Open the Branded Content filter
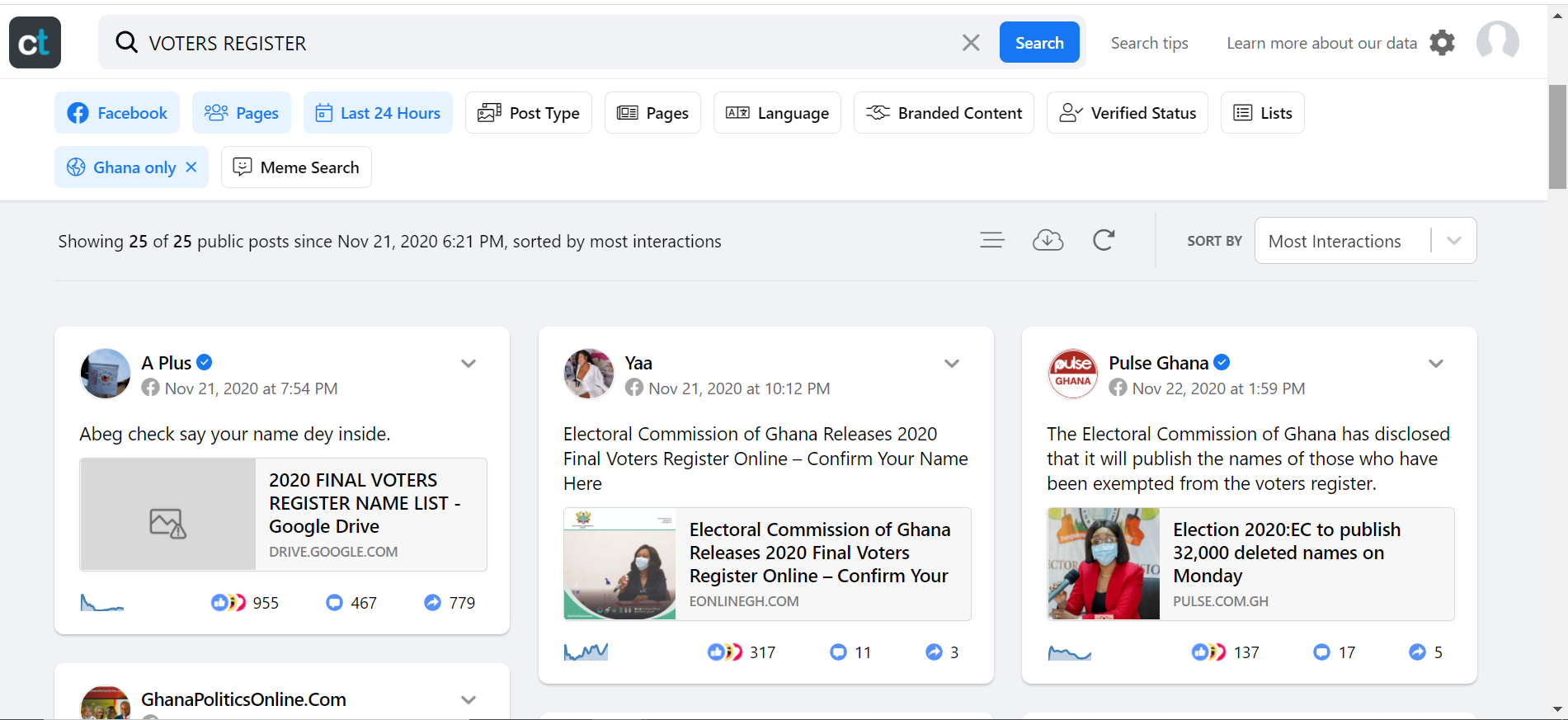This screenshot has height=720, width=1568. [944, 113]
